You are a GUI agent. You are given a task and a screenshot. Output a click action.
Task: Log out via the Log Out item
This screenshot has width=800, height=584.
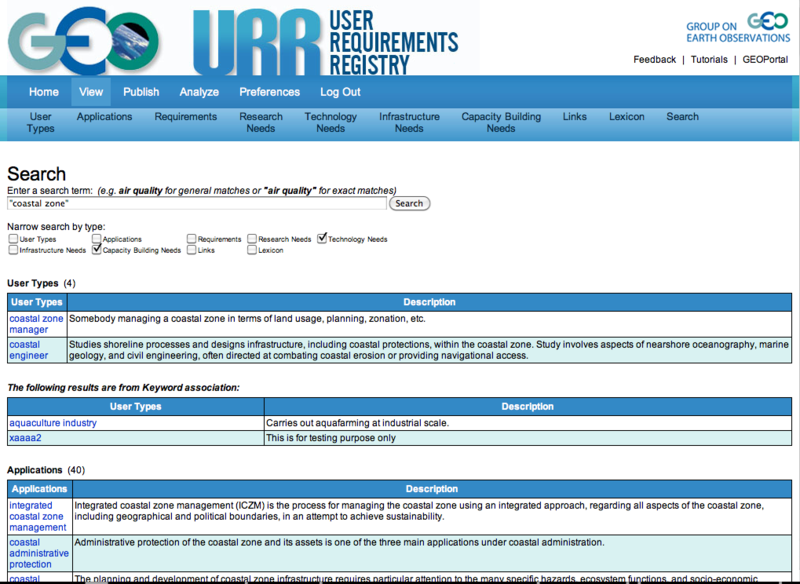(341, 92)
